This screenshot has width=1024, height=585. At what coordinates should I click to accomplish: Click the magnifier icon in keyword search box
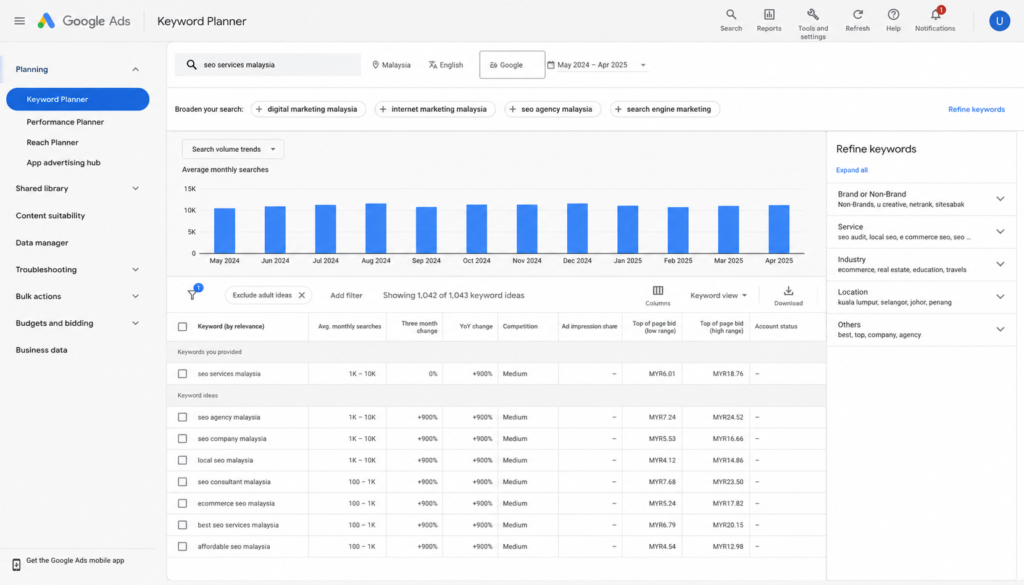191,65
